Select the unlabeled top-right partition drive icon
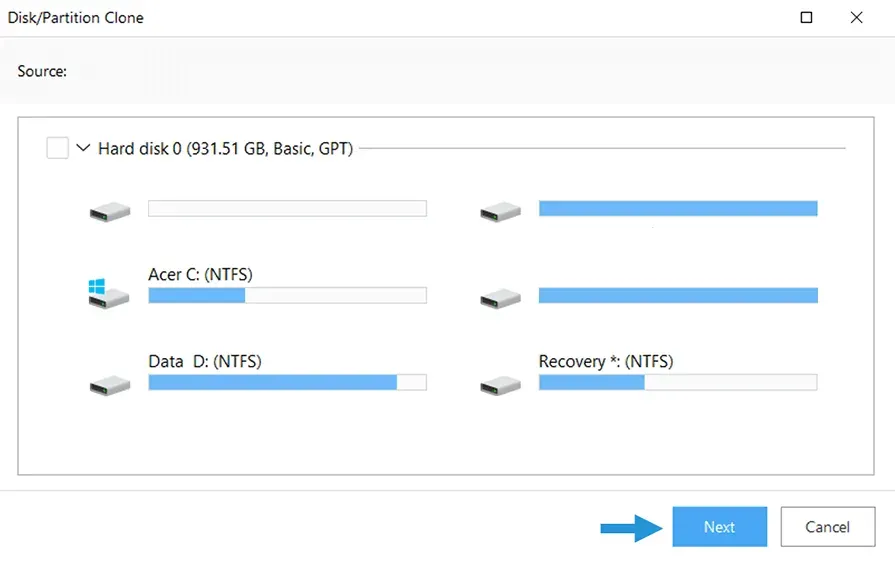The width and height of the screenshot is (895, 562). click(x=499, y=210)
